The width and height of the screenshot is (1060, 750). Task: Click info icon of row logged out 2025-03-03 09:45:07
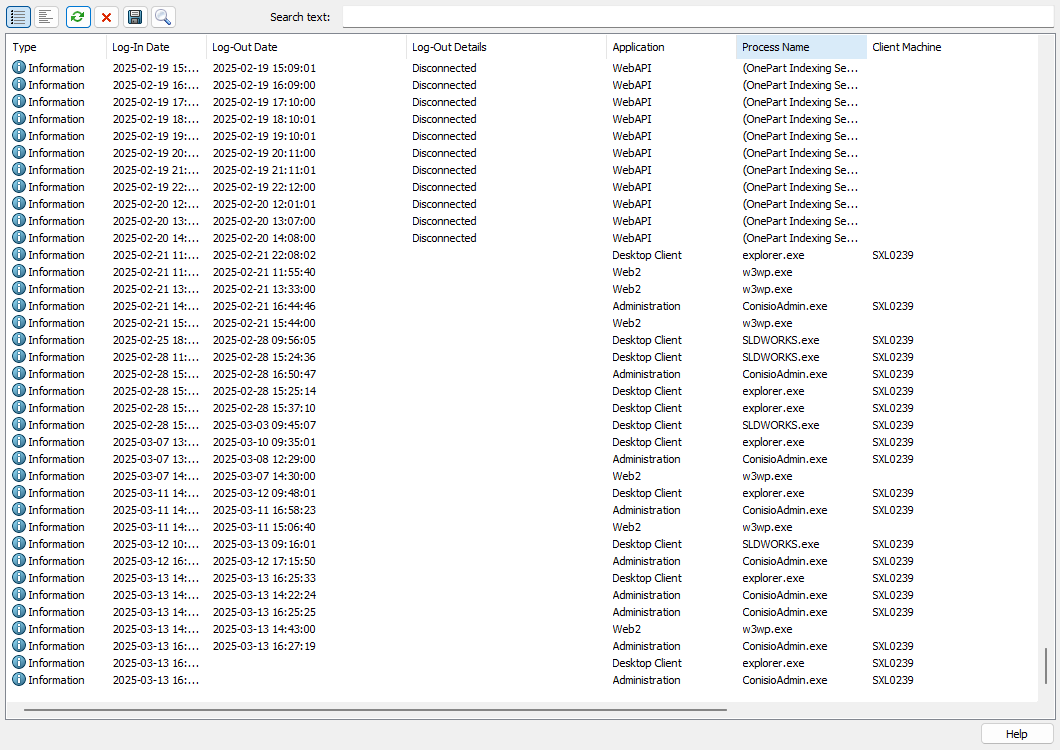pos(19,425)
